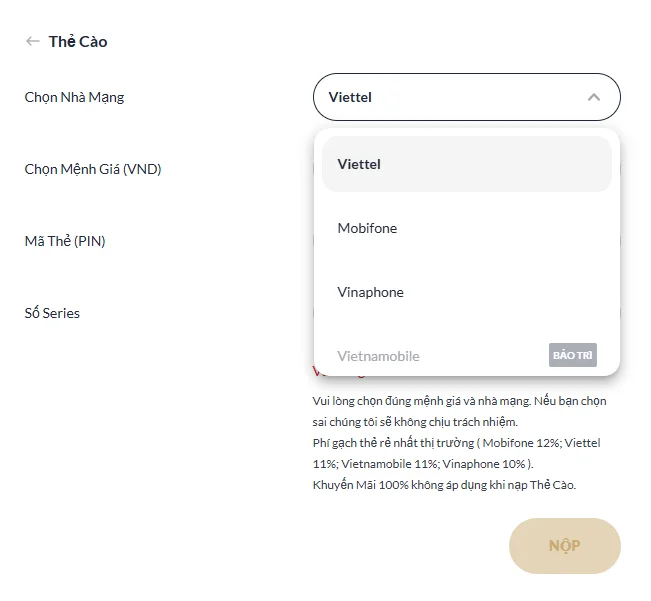The height and width of the screenshot is (601, 651).
Task: Click the back arrow beside Thẻ Cào
Action: (x=33, y=41)
